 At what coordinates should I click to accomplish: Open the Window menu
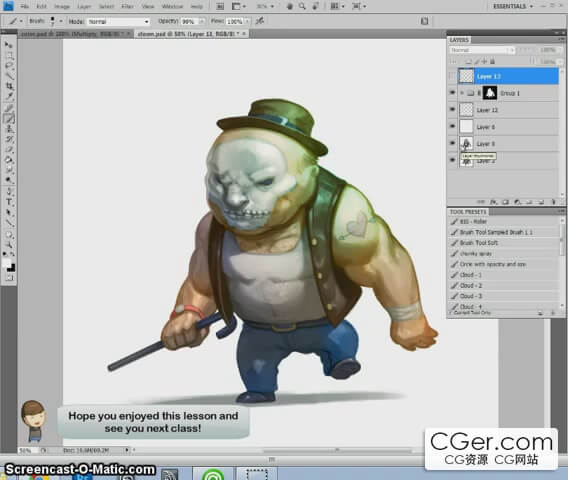(x=172, y=6)
